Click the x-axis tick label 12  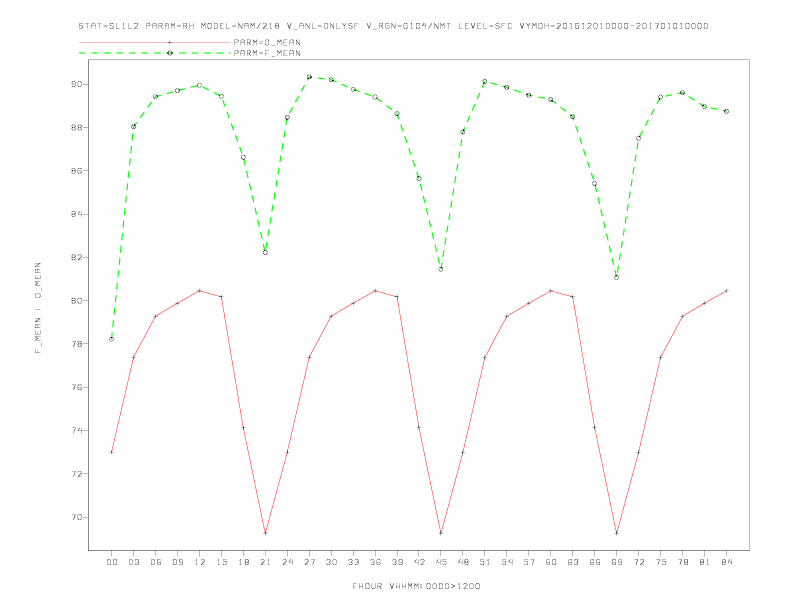tap(200, 562)
